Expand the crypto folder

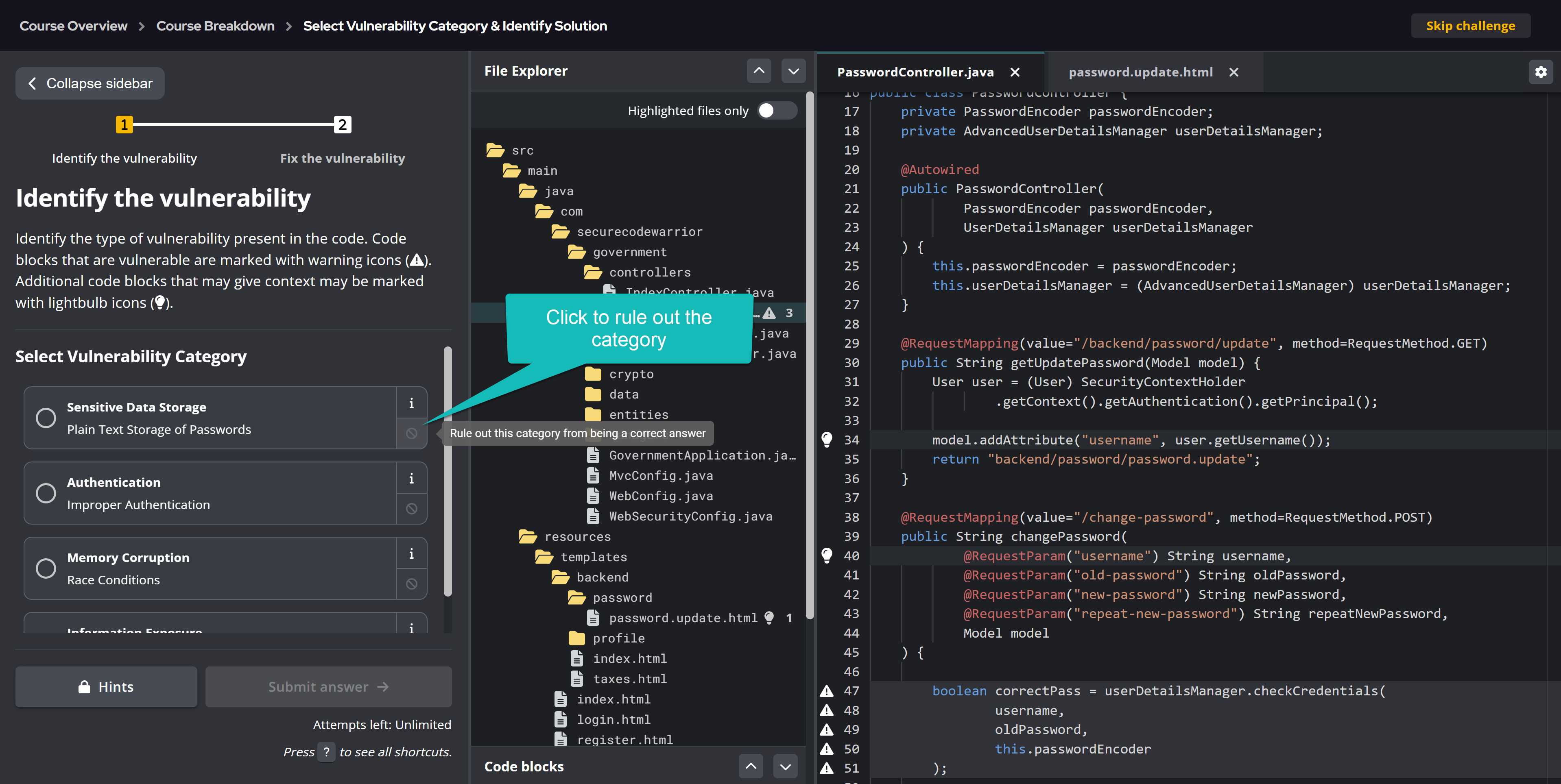click(619, 374)
